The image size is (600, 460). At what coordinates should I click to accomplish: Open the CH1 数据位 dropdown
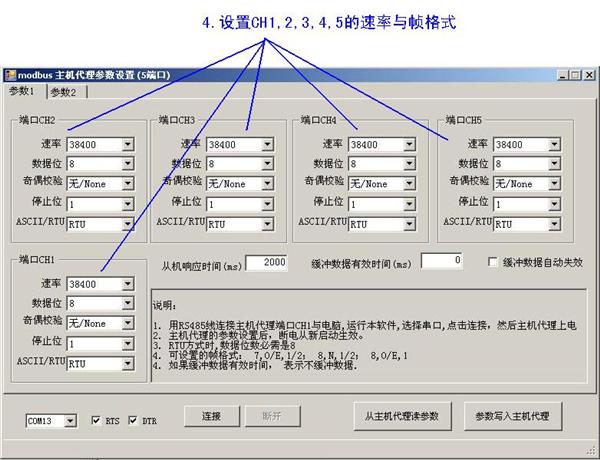pyautogui.click(x=100, y=304)
